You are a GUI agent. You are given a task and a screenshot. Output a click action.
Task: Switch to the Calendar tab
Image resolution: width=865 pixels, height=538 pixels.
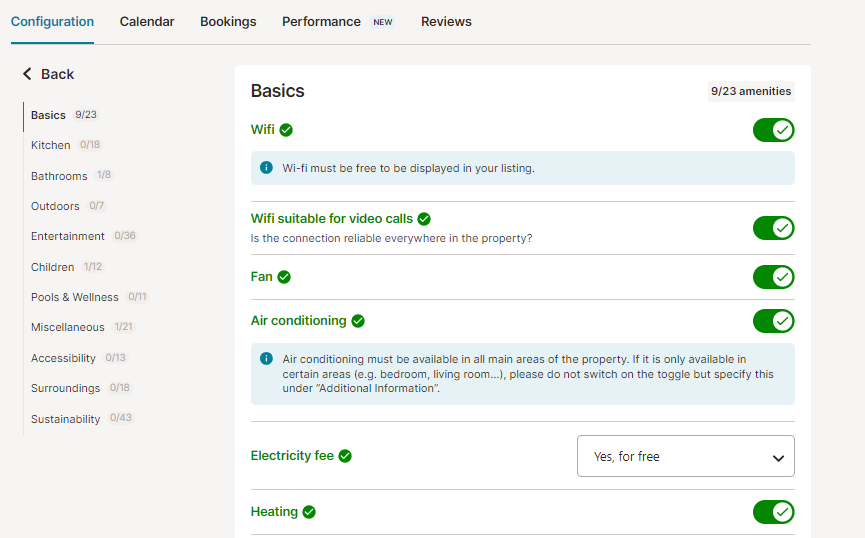point(147,22)
